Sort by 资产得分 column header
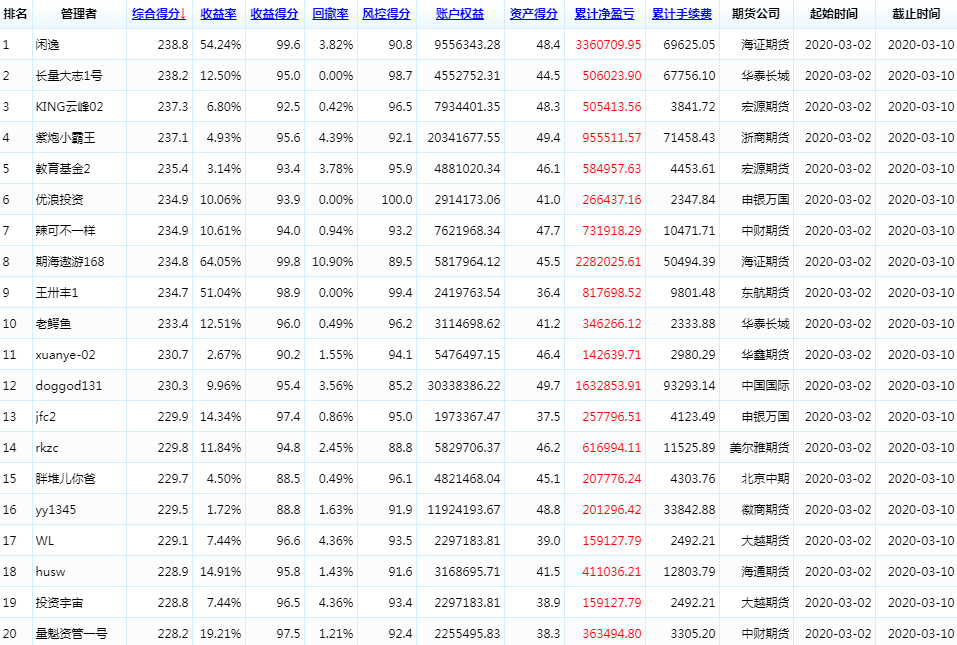The width and height of the screenshot is (957, 645). [x=534, y=14]
